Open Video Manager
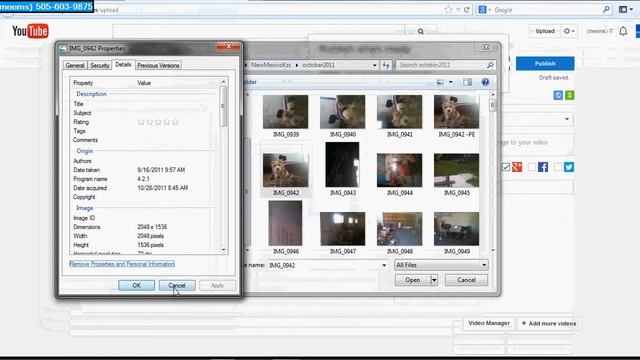The width and height of the screenshot is (640, 360). click(489, 323)
